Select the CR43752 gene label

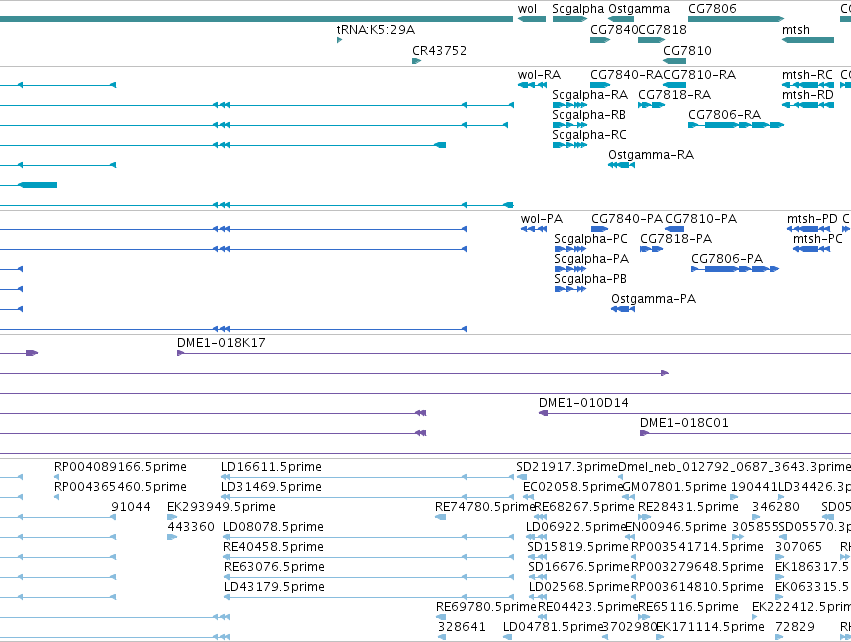[x=439, y=50]
